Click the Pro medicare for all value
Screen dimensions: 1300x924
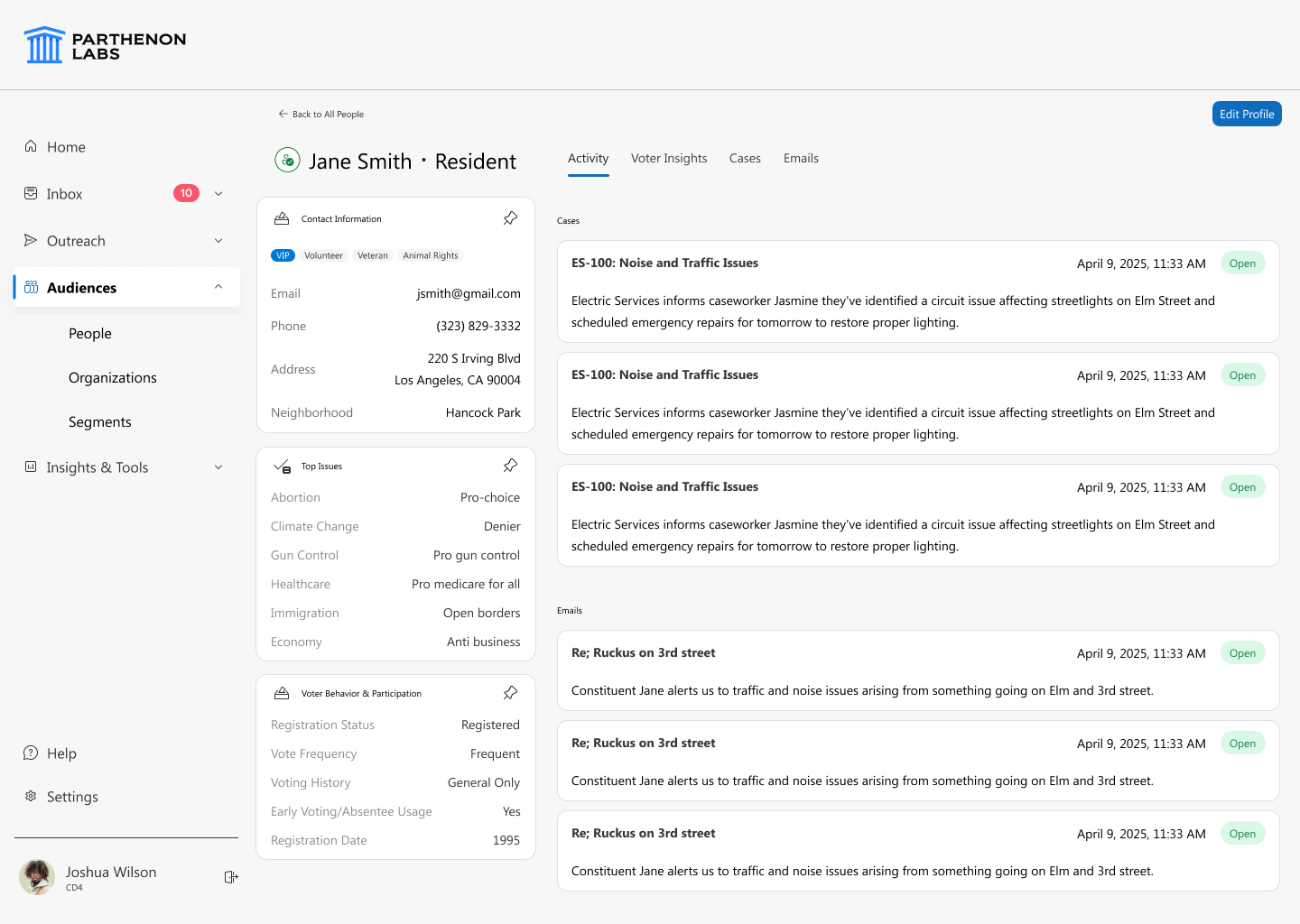point(466,584)
